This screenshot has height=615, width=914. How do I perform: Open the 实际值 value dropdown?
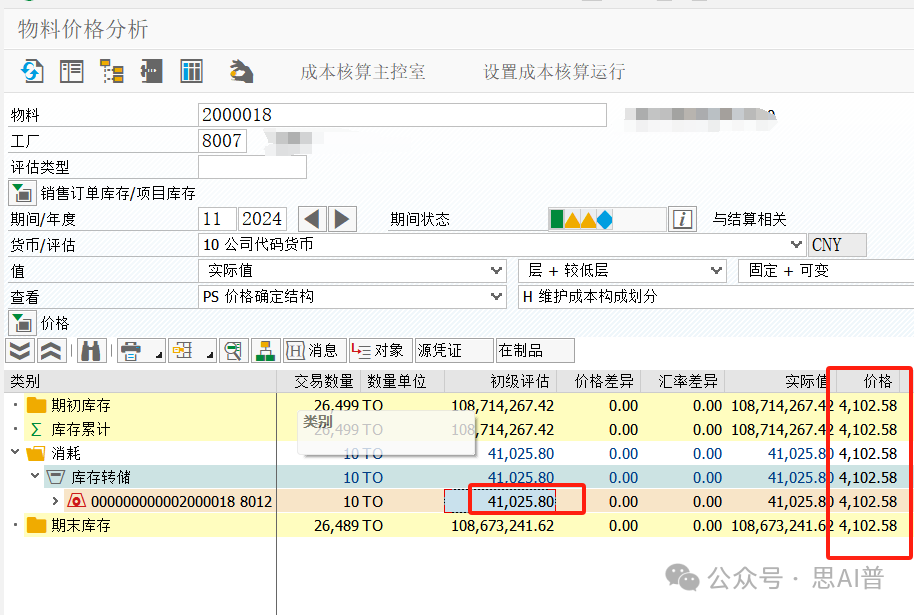pos(497,271)
